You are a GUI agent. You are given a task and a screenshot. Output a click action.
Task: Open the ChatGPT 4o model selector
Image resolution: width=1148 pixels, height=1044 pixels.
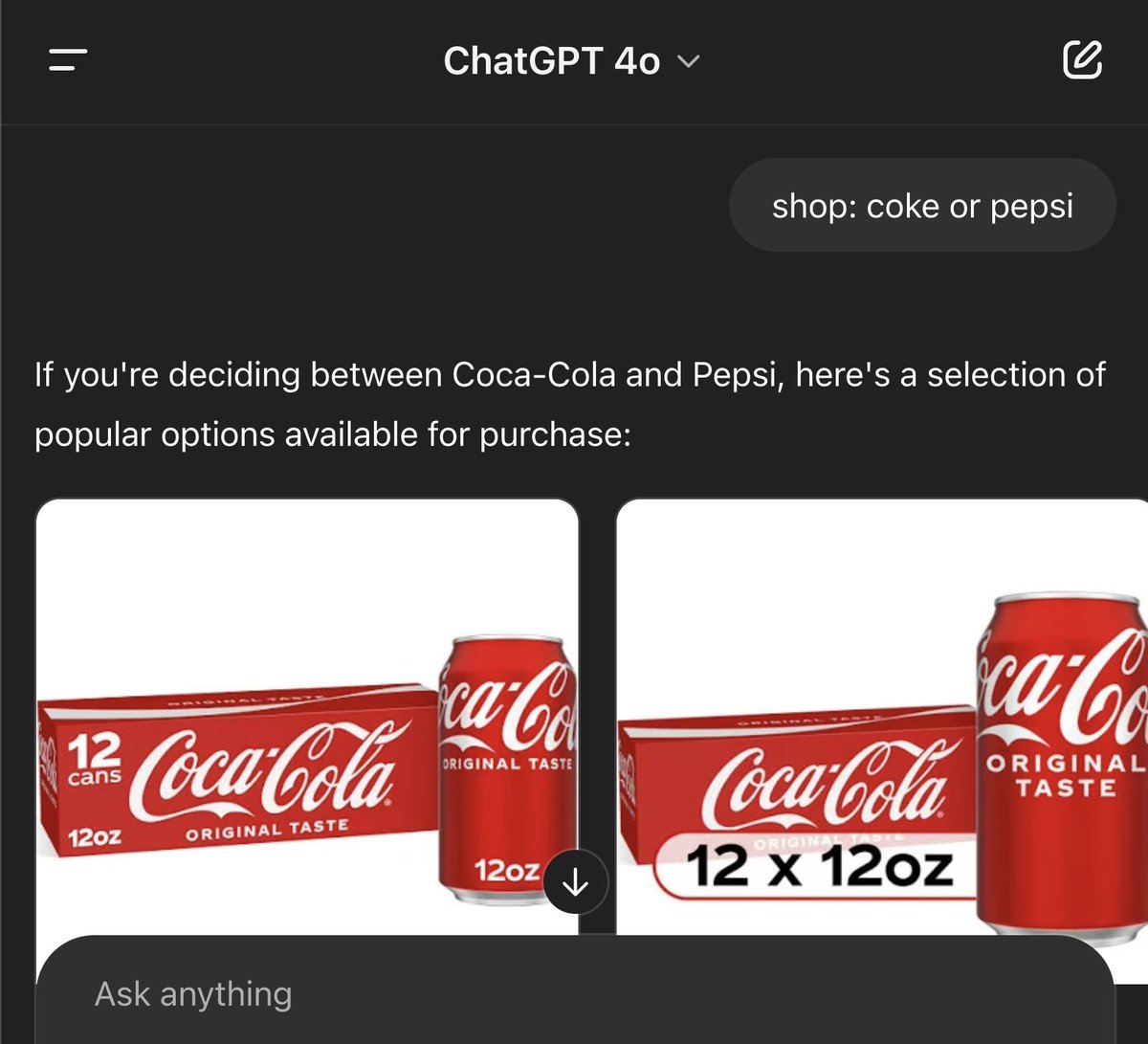(572, 61)
